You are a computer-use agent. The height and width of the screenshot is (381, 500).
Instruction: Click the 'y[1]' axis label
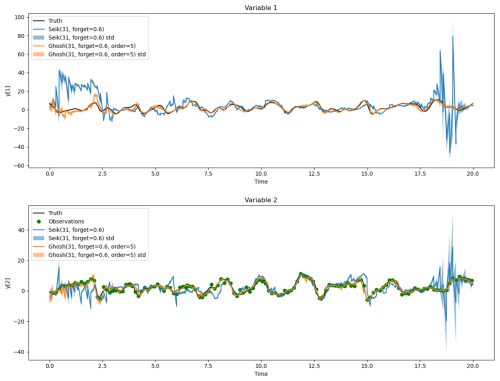coord(8,91)
